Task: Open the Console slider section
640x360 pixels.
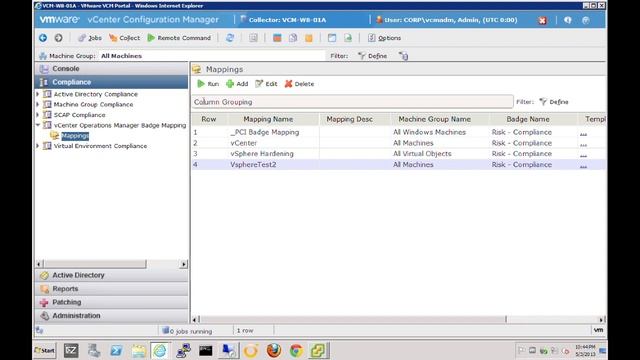Action: click(111, 69)
